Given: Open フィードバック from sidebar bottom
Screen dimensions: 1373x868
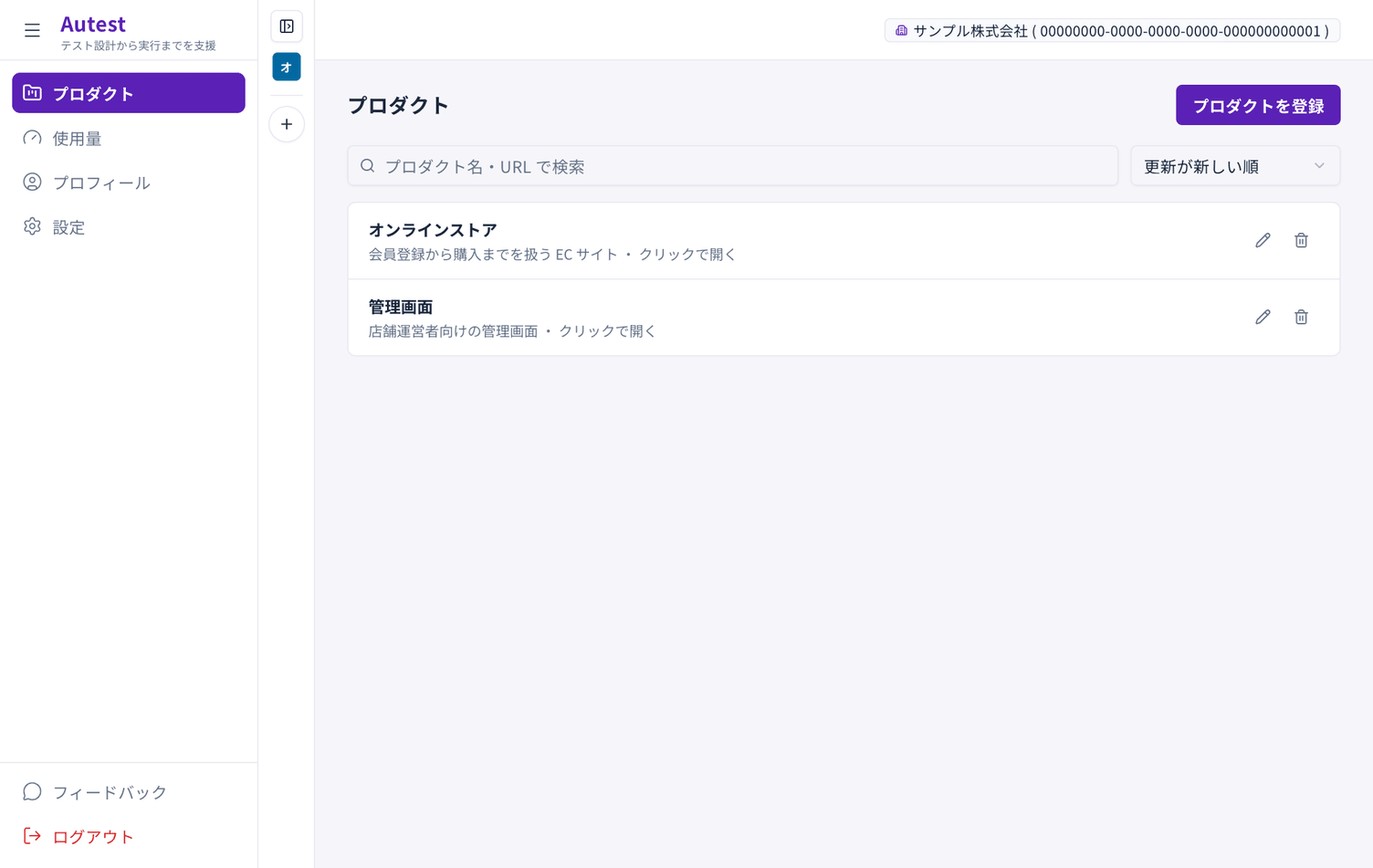Looking at the screenshot, I should coord(129,791).
